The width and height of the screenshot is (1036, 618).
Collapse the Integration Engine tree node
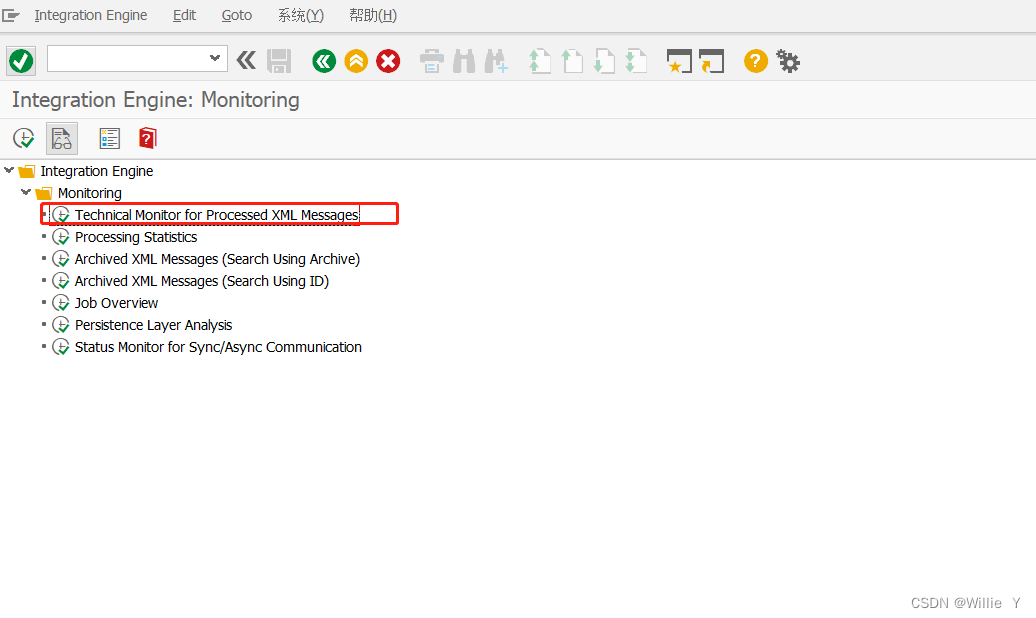[x=9, y=171]
